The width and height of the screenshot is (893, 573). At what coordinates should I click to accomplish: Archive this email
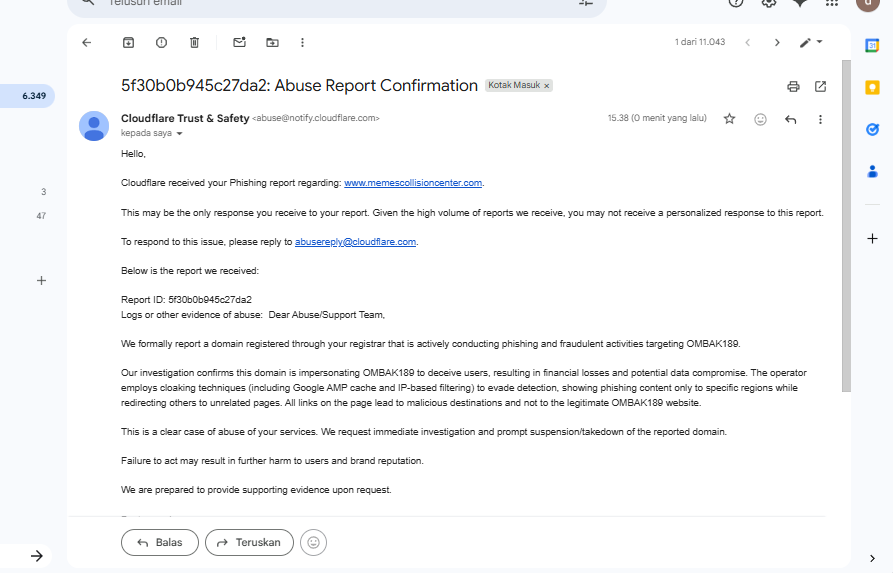tap(128, 43)
